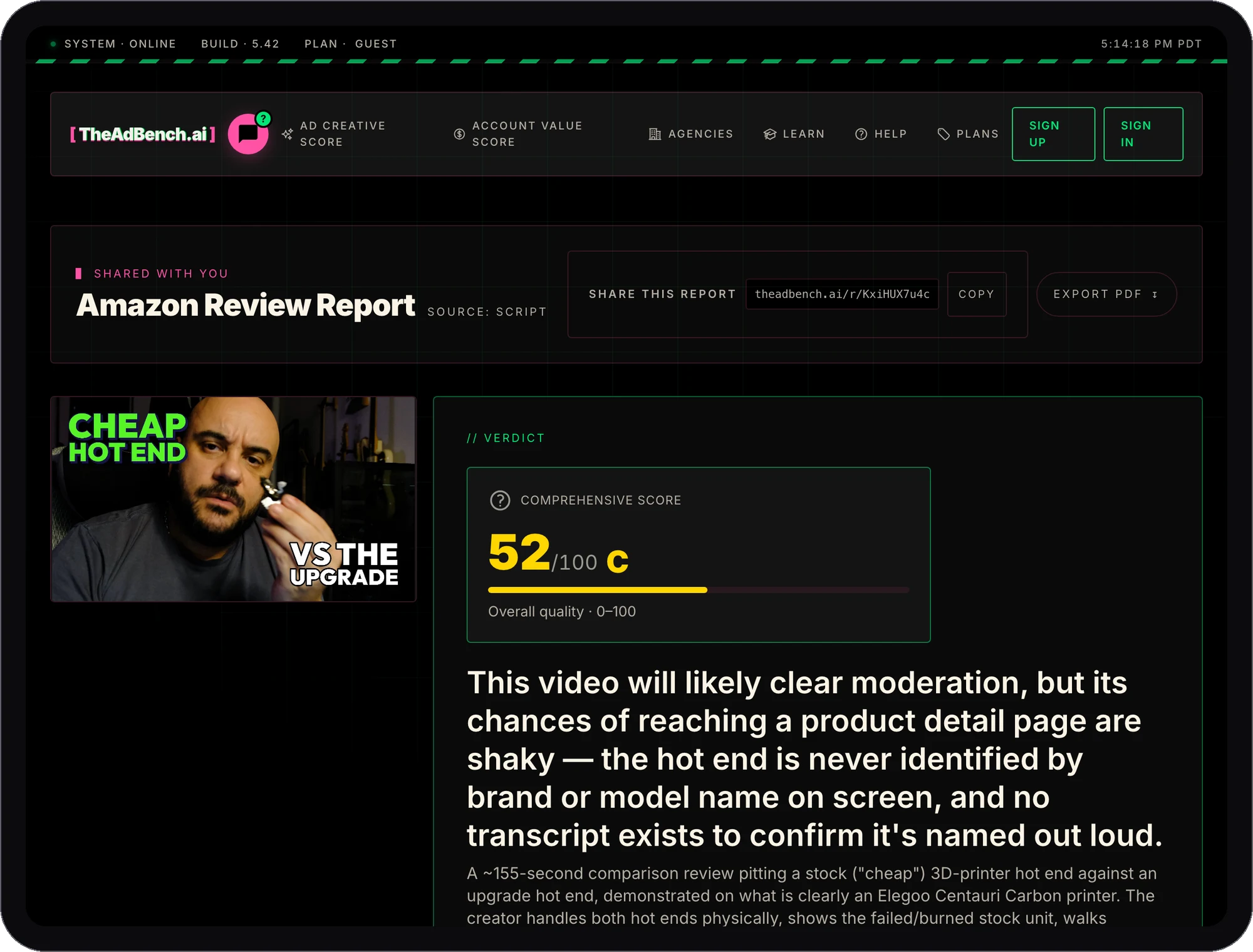Click the SYSTEM · ONLINE status text
Screen dimensions: 1253x952
pos(120,44)
